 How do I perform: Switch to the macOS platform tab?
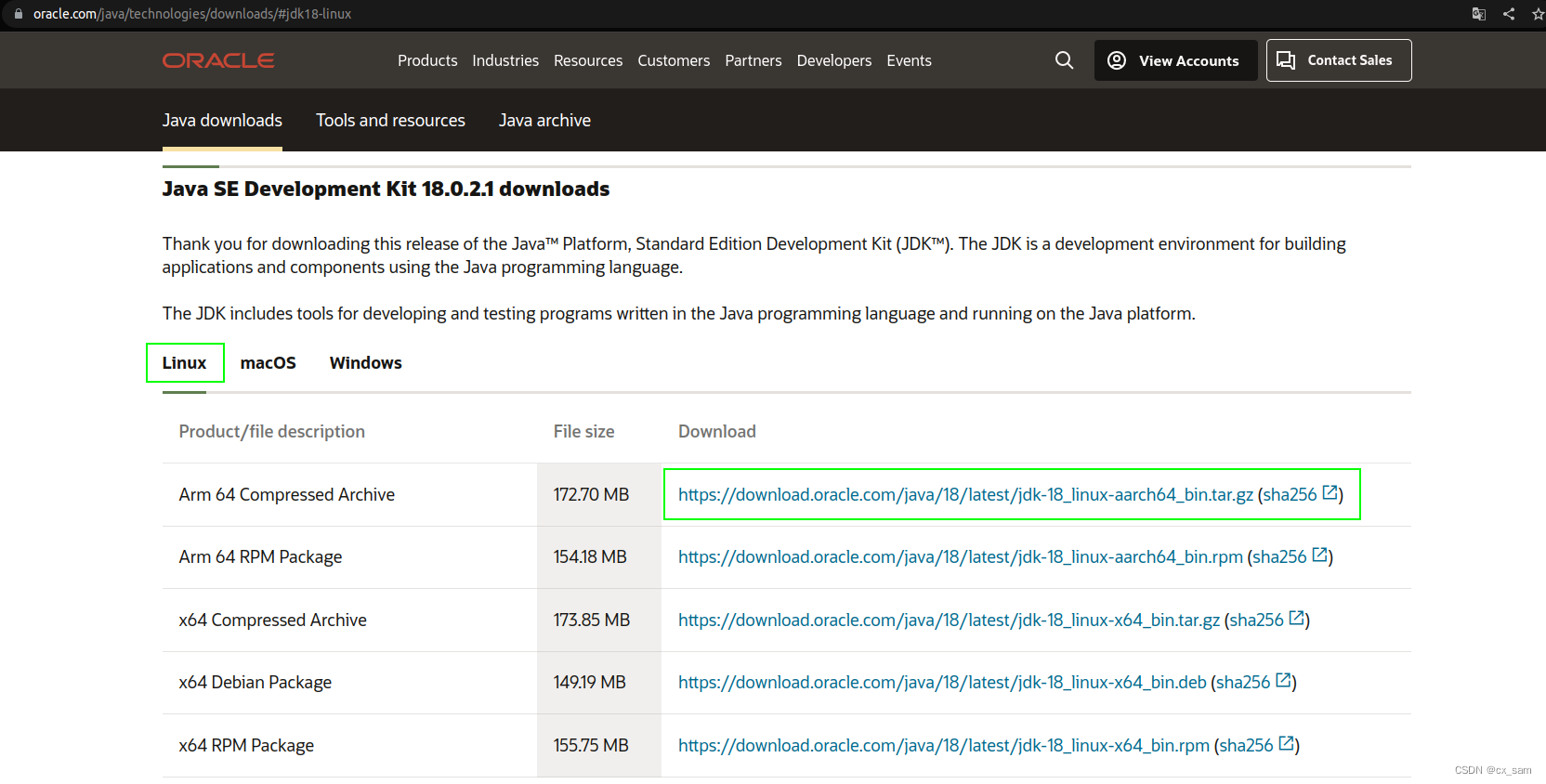point(268,362)
